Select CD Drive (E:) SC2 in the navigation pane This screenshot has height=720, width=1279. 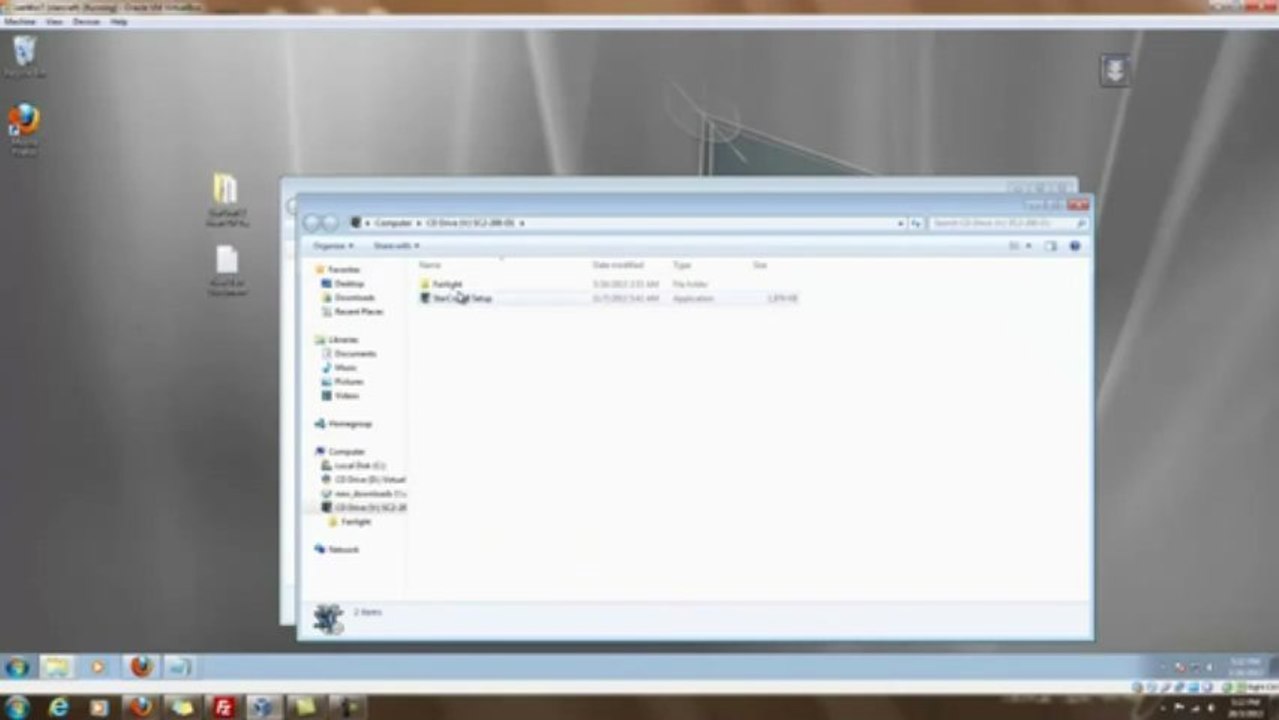tap(363, 508)
